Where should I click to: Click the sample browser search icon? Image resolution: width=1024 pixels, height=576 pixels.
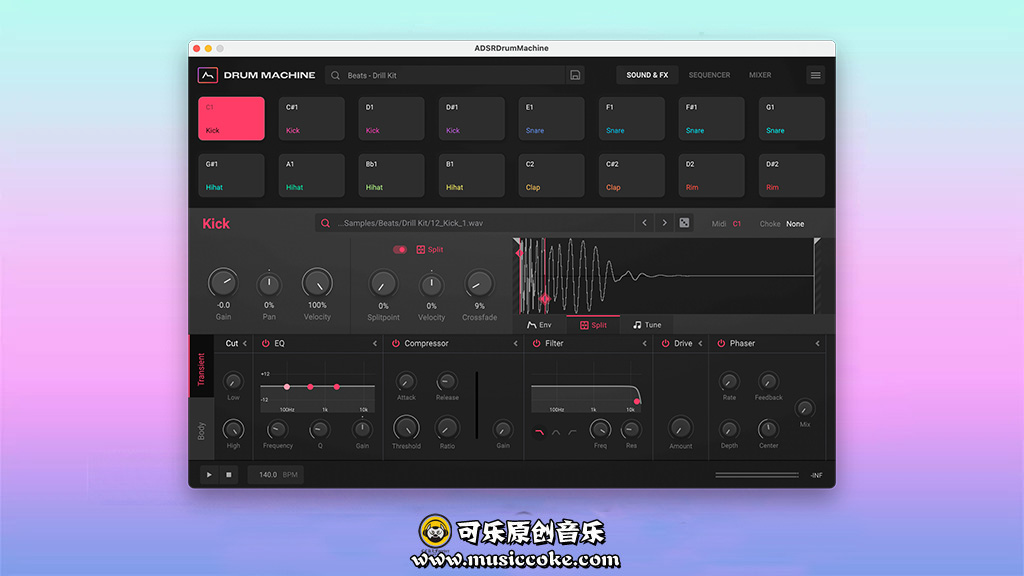[x=325, y=223]
